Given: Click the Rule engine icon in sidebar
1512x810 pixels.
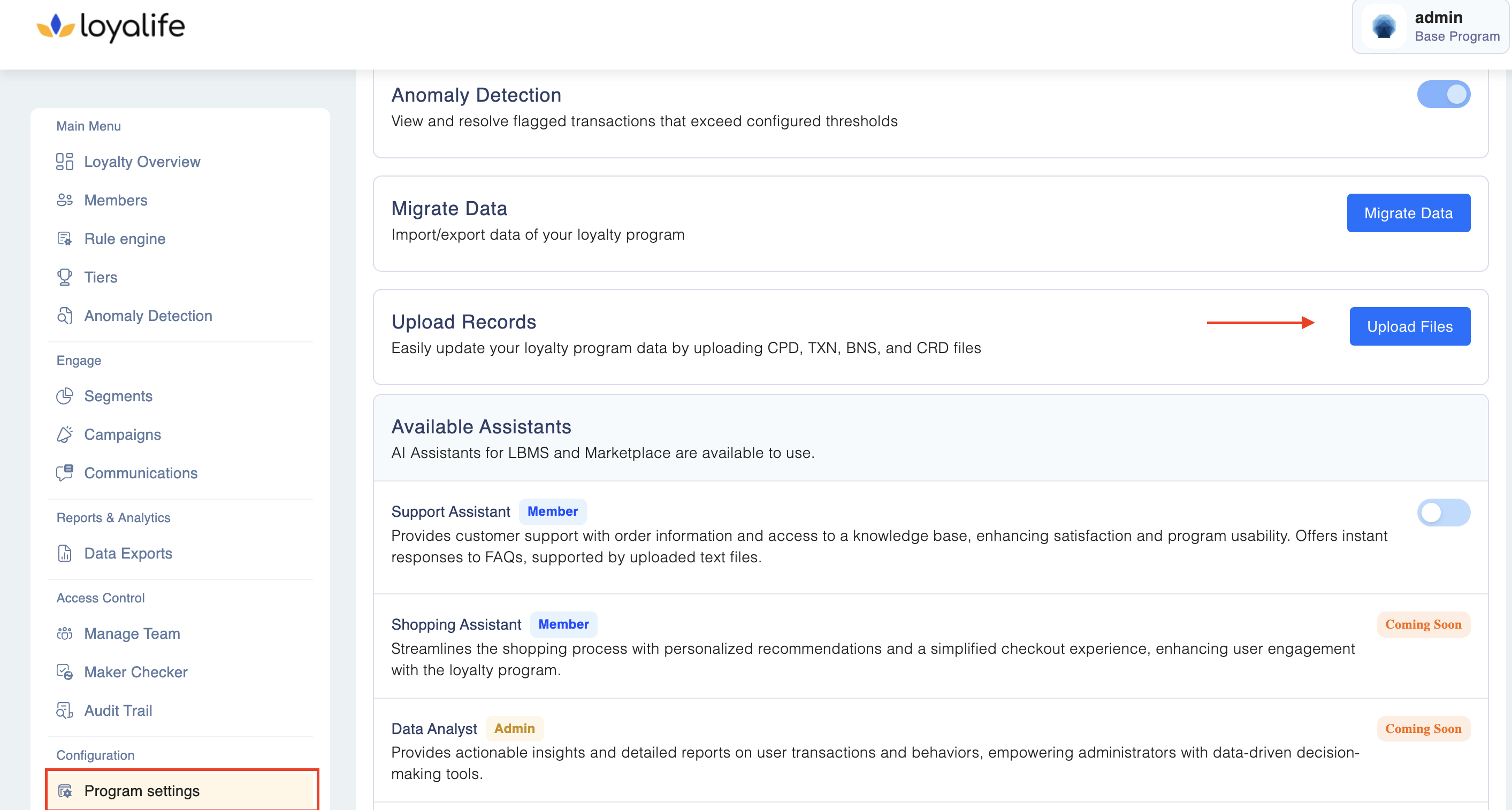Looking at the screenshot, I should 65,239.
